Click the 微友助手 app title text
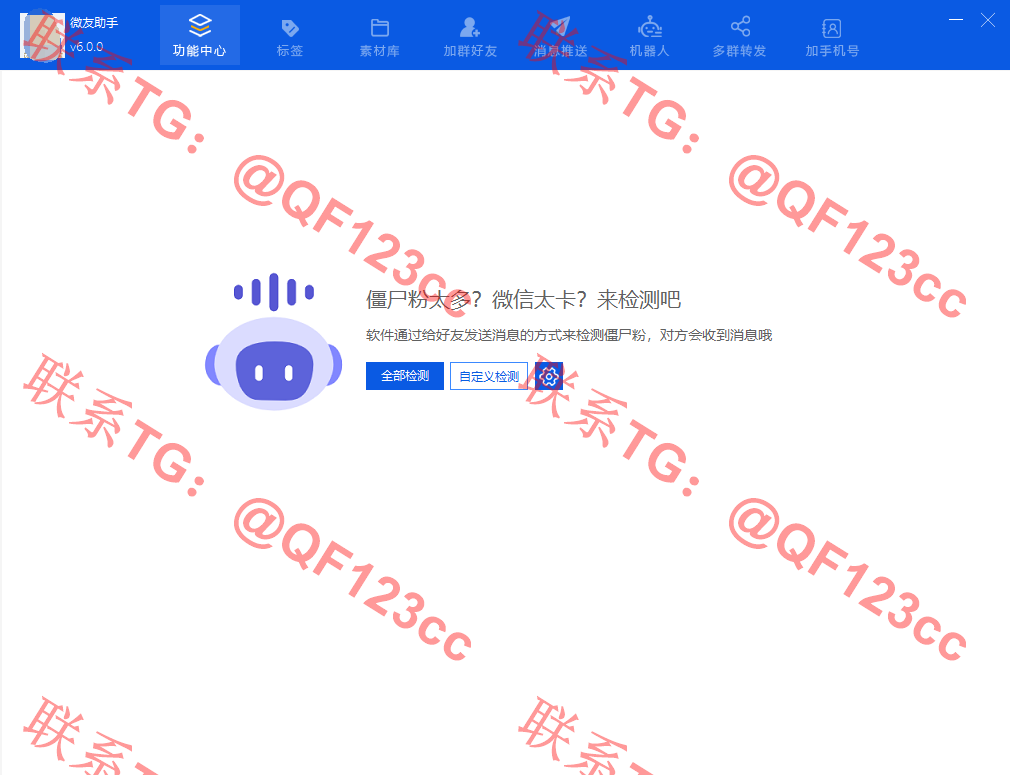 coord(94,23)
